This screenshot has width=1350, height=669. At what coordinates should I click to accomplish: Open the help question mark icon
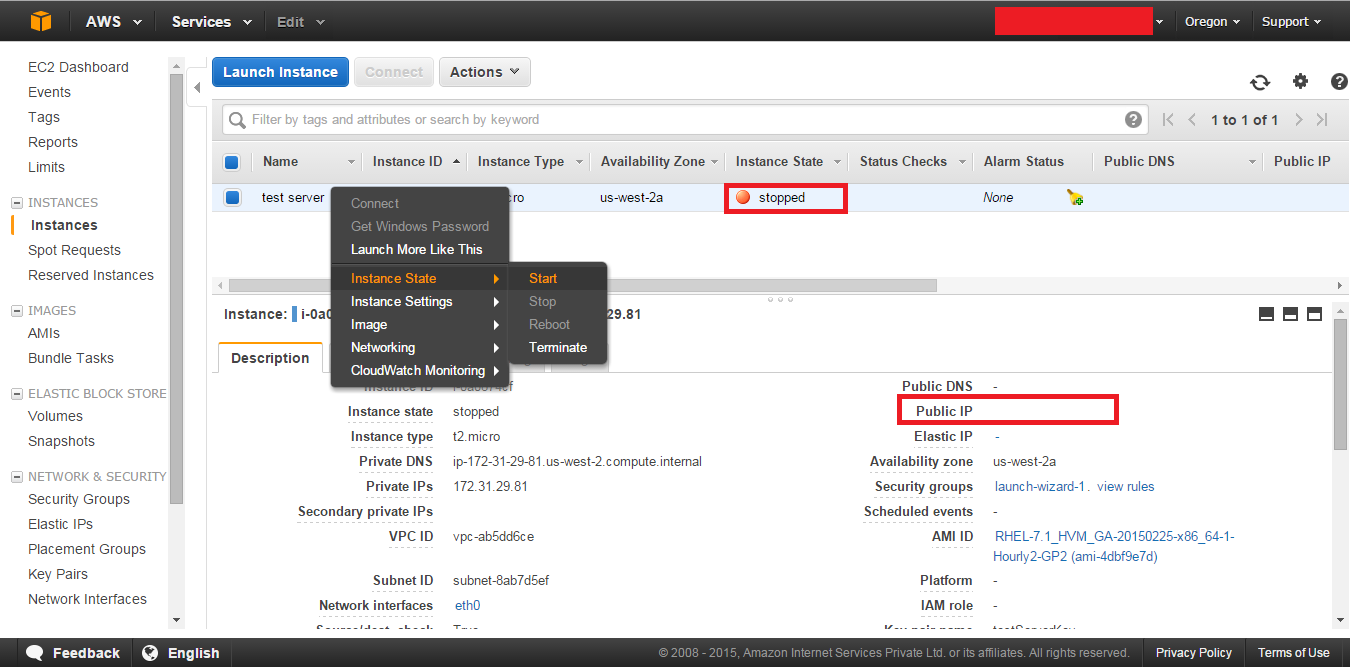click(x=1339, y=82)
